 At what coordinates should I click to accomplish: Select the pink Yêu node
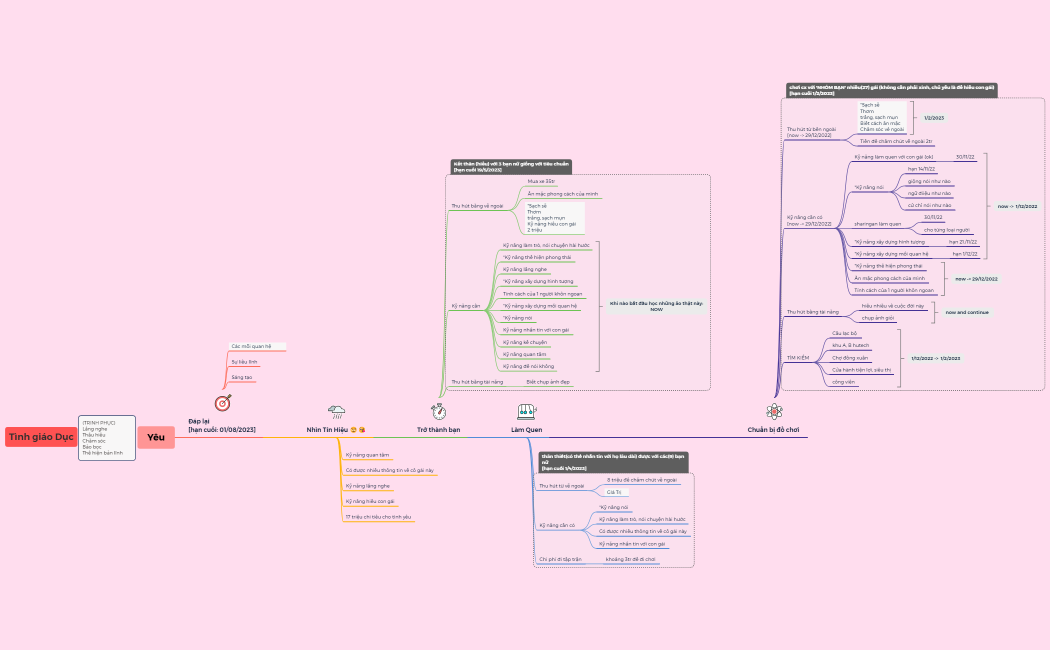(x=156, y=437)
